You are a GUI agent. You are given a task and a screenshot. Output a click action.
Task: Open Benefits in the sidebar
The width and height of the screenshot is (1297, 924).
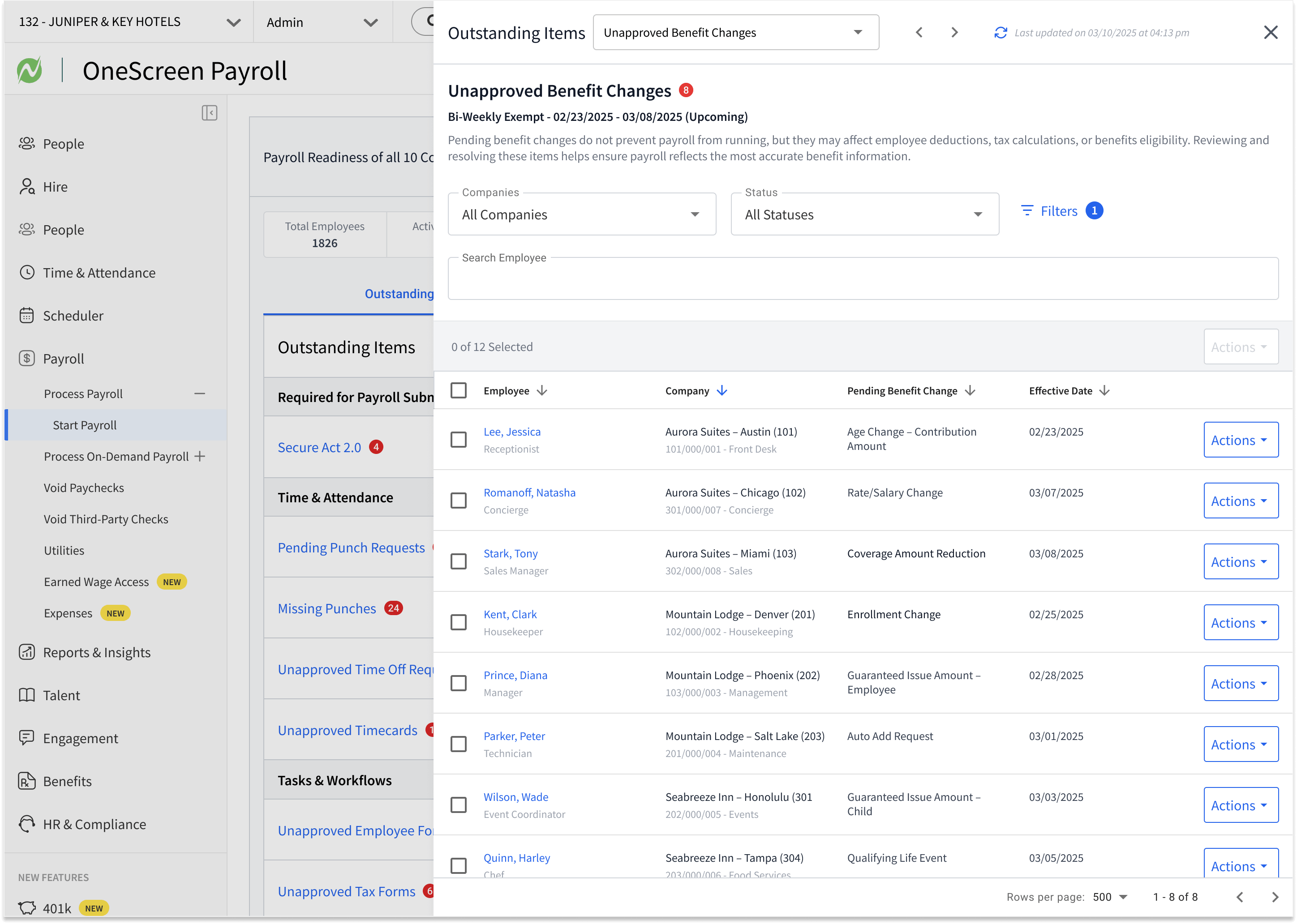click(x=67, y=781)
